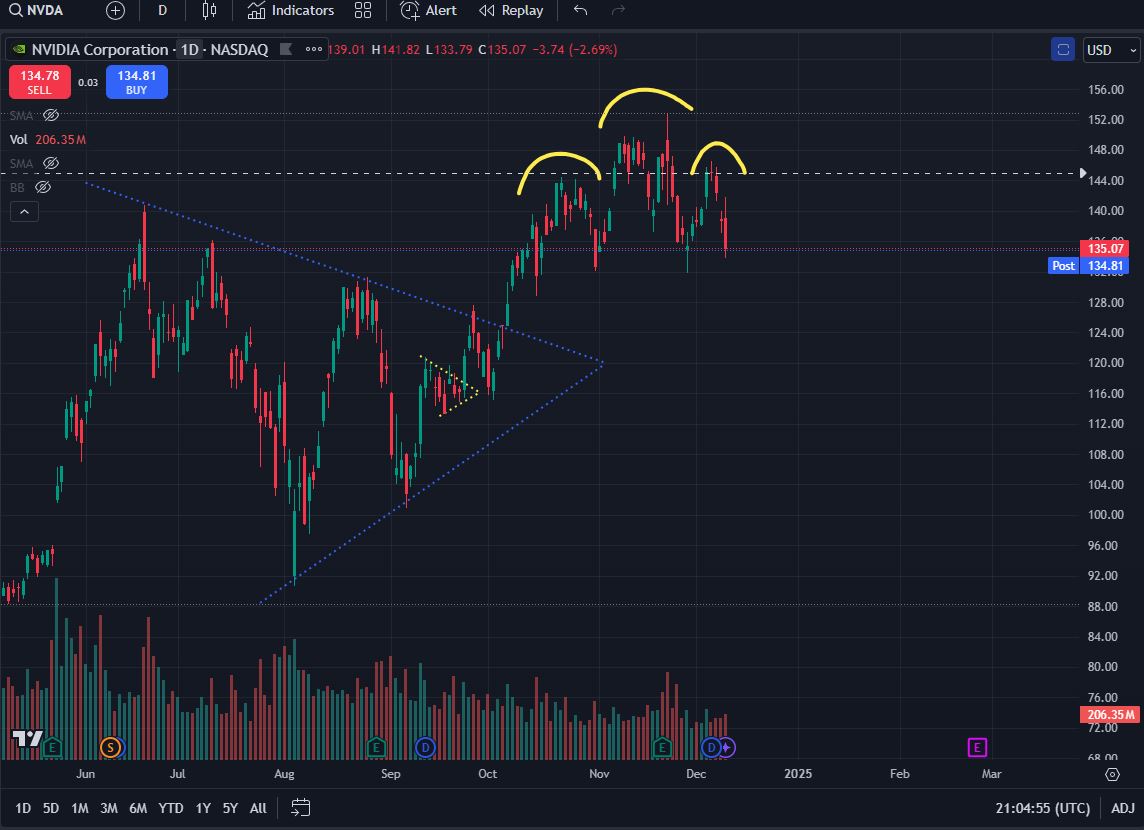Set range to 5Y
This screenshot has width=1144, height=830.
click(x=230, y=808)
